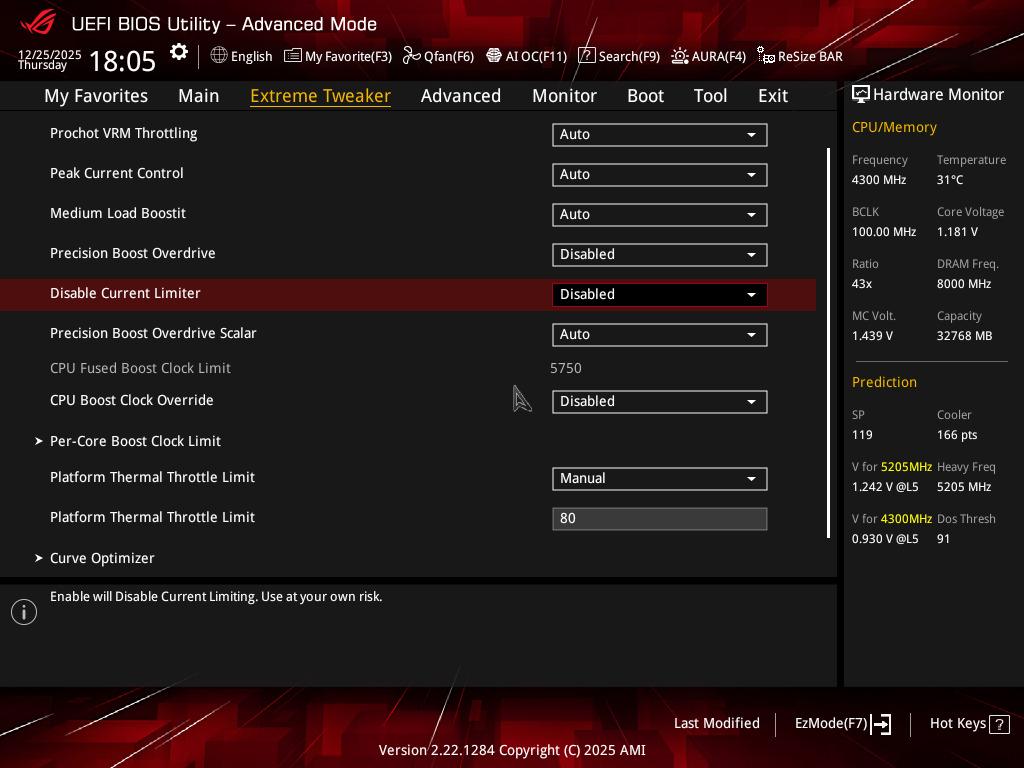This screenshot has width=1024, height=768.
Task: Expand the Curve Optimizer submenu
Action: [x=102, y=558]
